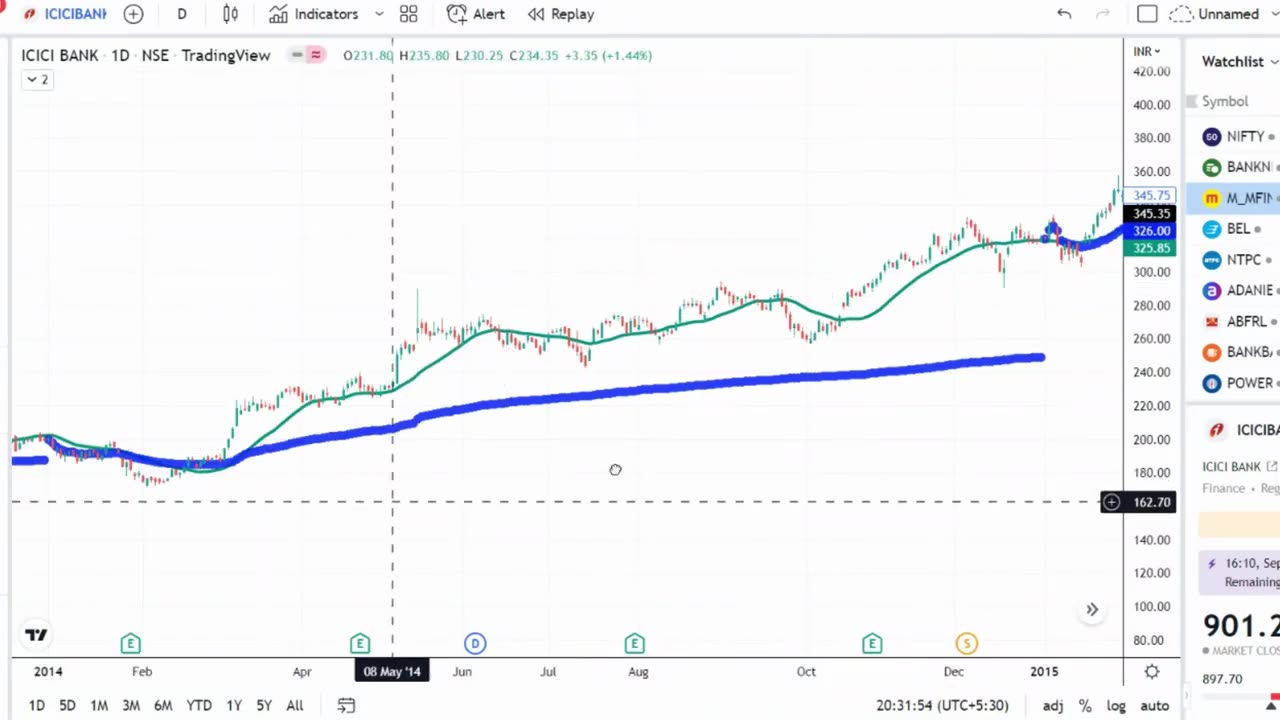1280x720 pixels.
Task: Click the NIFTY 50 logo icon
Action: [x=1212, y=136]
